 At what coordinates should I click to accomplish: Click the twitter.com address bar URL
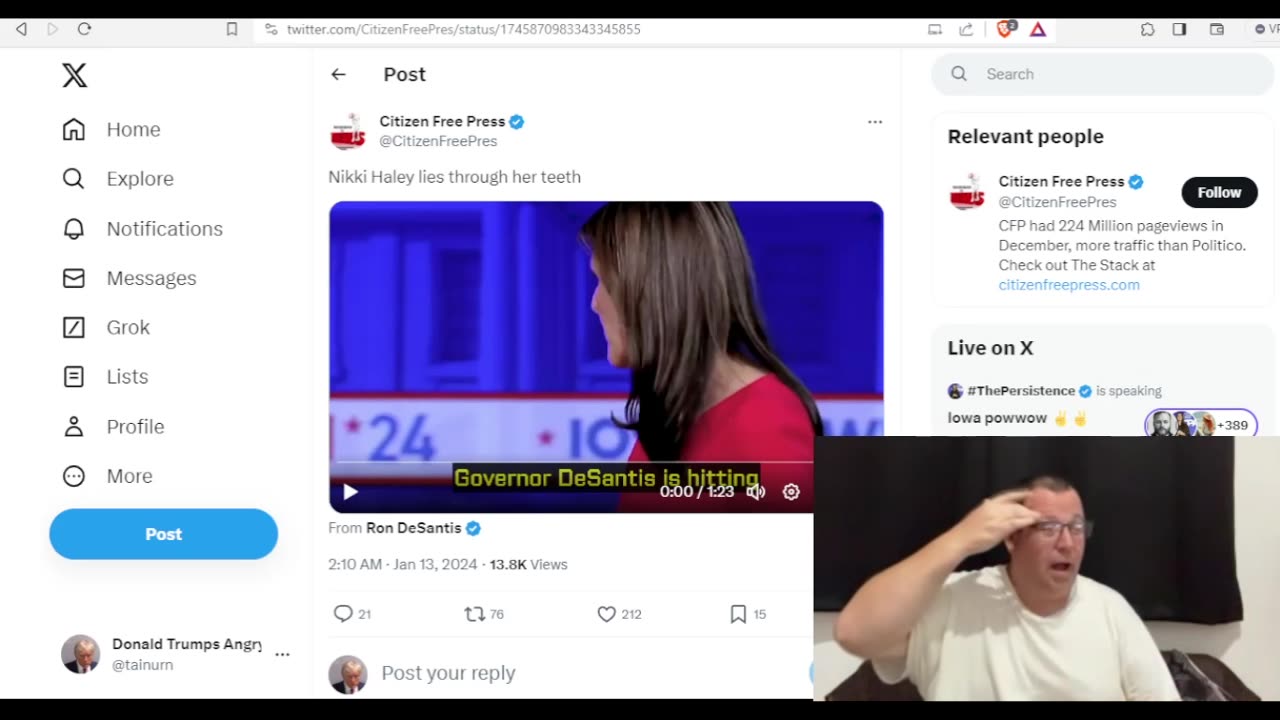click(463, 29)
